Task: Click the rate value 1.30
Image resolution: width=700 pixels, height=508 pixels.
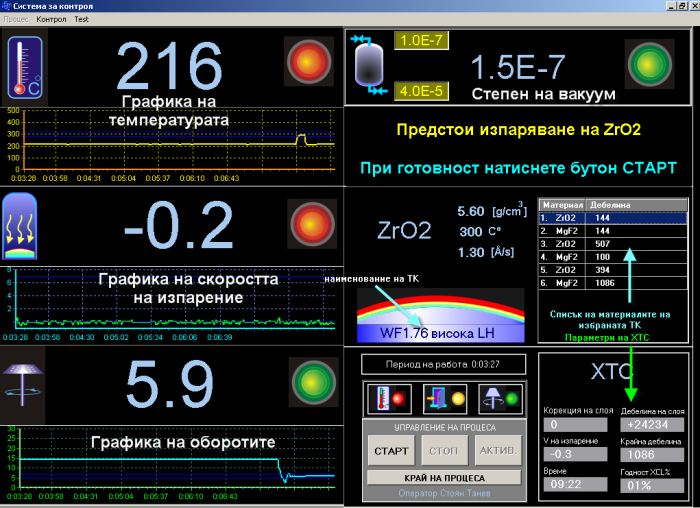Action: pyautogui.click(x=471, y=253)
